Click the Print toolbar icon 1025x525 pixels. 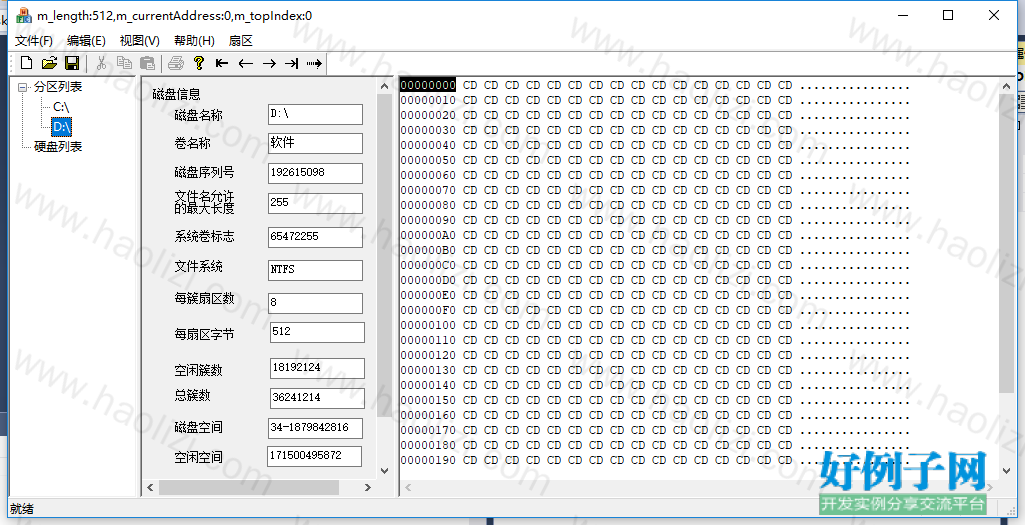pyautogui.click(x=176, y=63)
